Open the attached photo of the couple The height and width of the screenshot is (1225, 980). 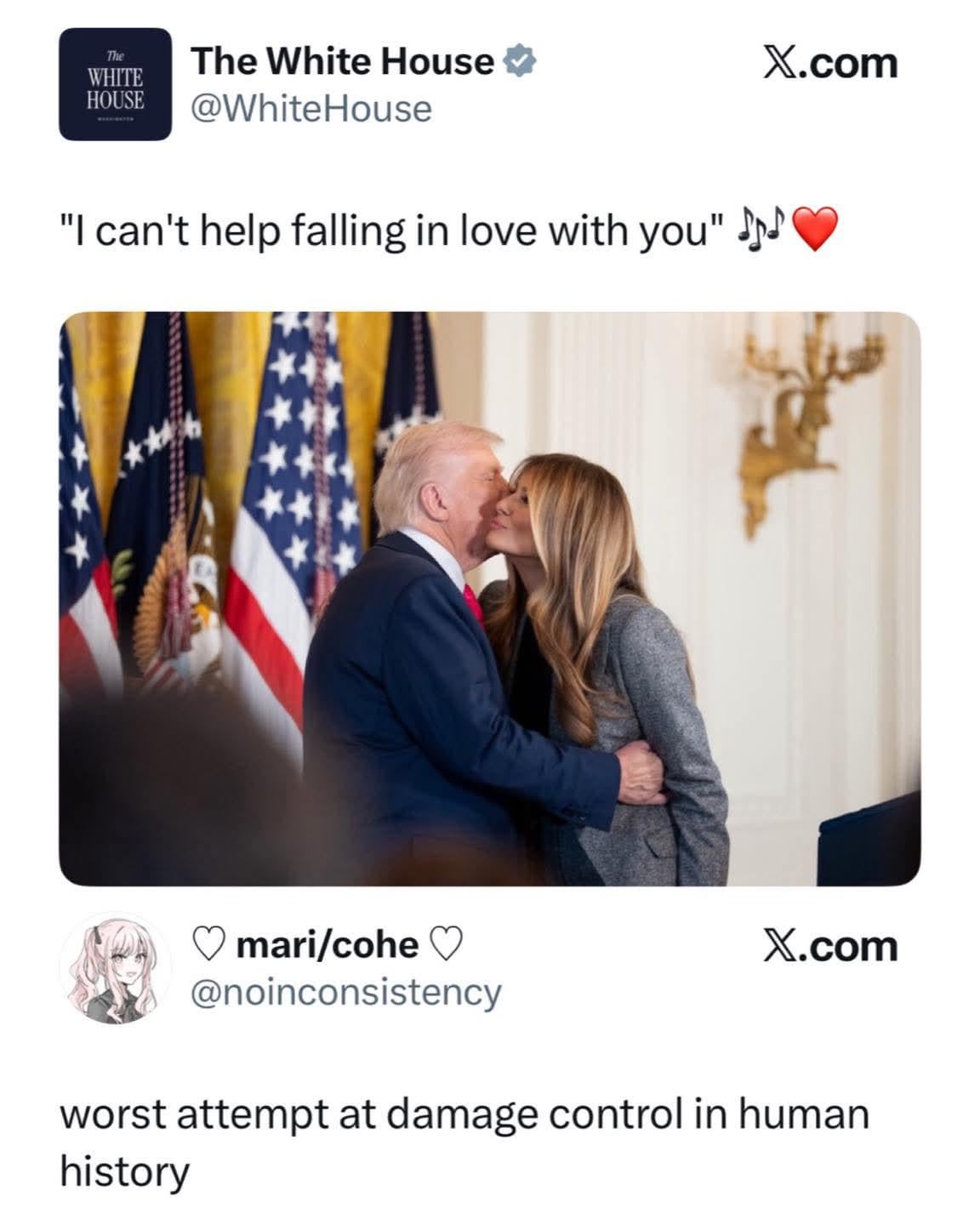pyautogui.click(x=489, y=598)
